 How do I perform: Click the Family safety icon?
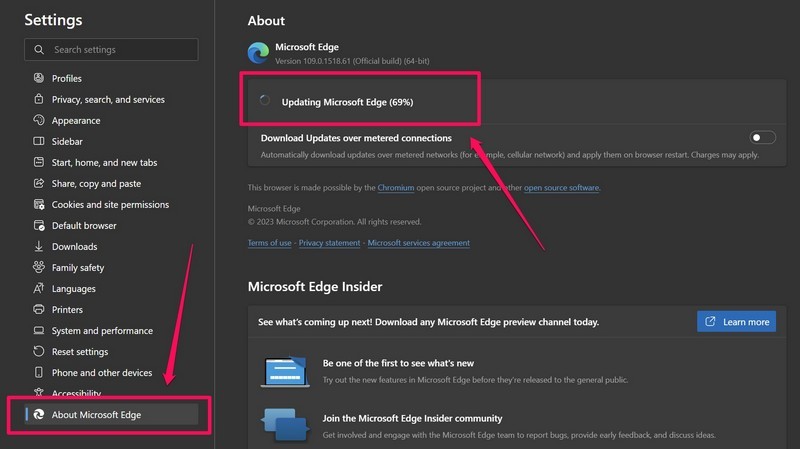tap(39, 267)
